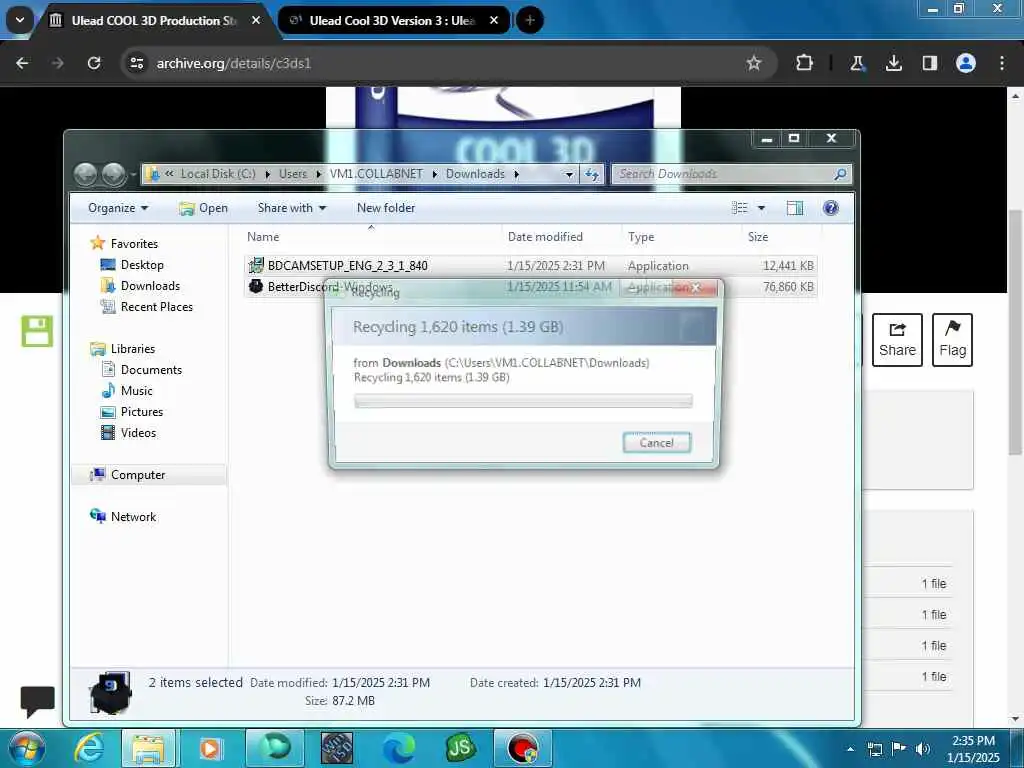
Task: Click the Share button on archive.org page
Action: tap(897, 340)
